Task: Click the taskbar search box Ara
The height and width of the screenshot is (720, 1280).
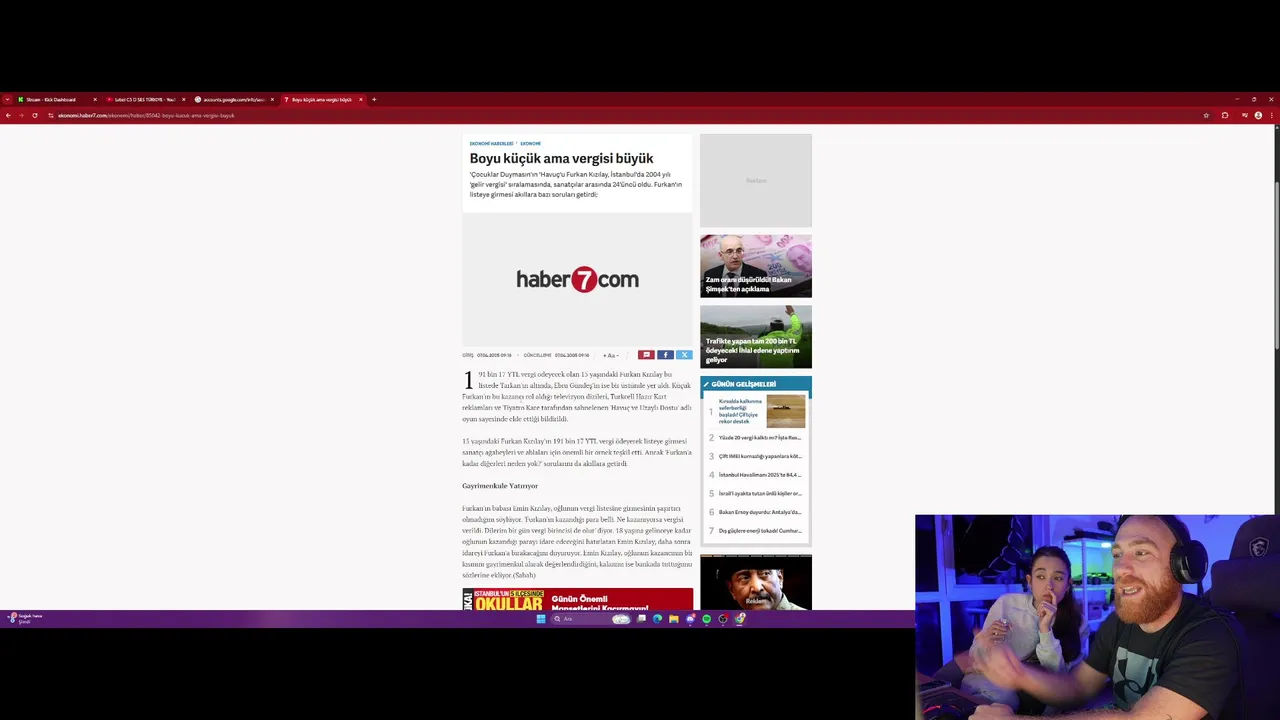Action: pyautogui.click(x=592, y=619)
